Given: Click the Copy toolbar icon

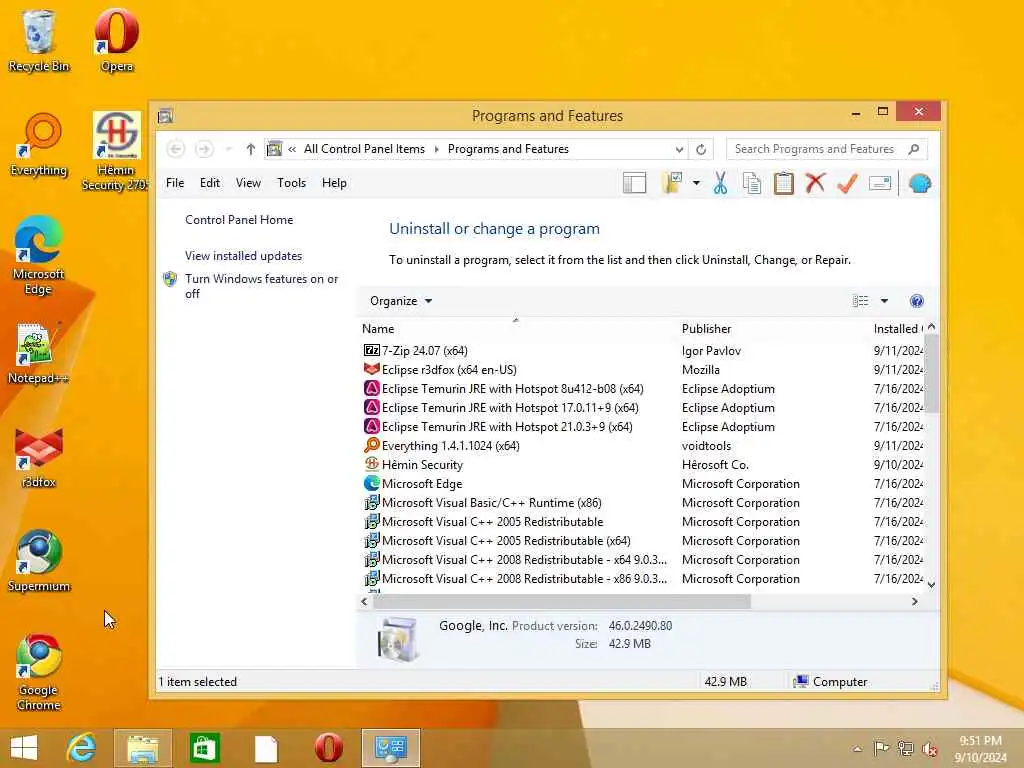Looking at the screenshot, I should (752, 184).
